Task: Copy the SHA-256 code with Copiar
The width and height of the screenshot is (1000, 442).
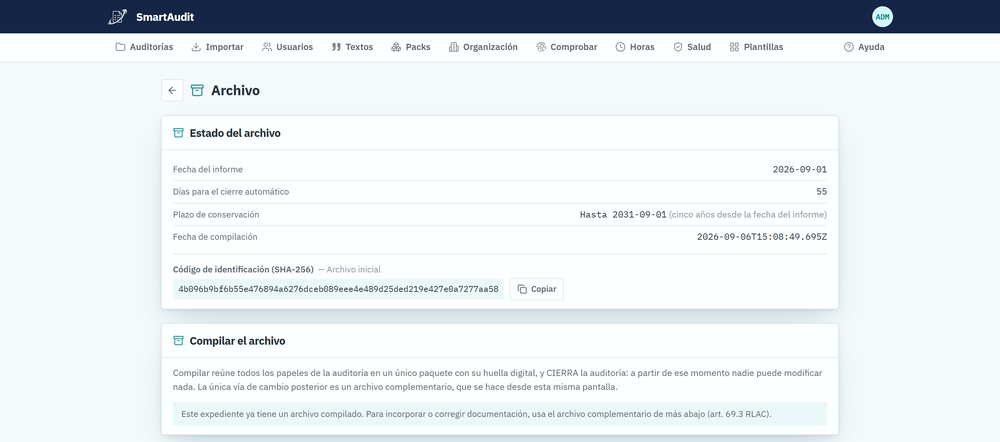Action: (536, 289)
